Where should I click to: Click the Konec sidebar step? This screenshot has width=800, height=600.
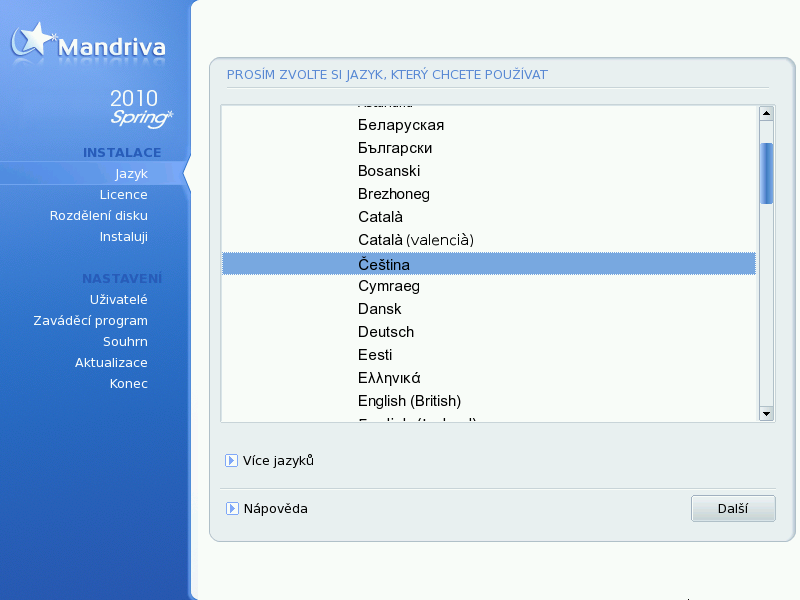[x=129, y=383]
